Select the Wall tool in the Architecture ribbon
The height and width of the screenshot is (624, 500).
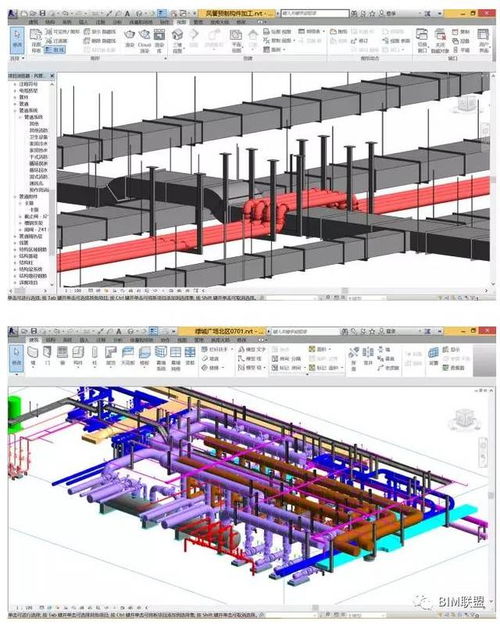[32, 355]
